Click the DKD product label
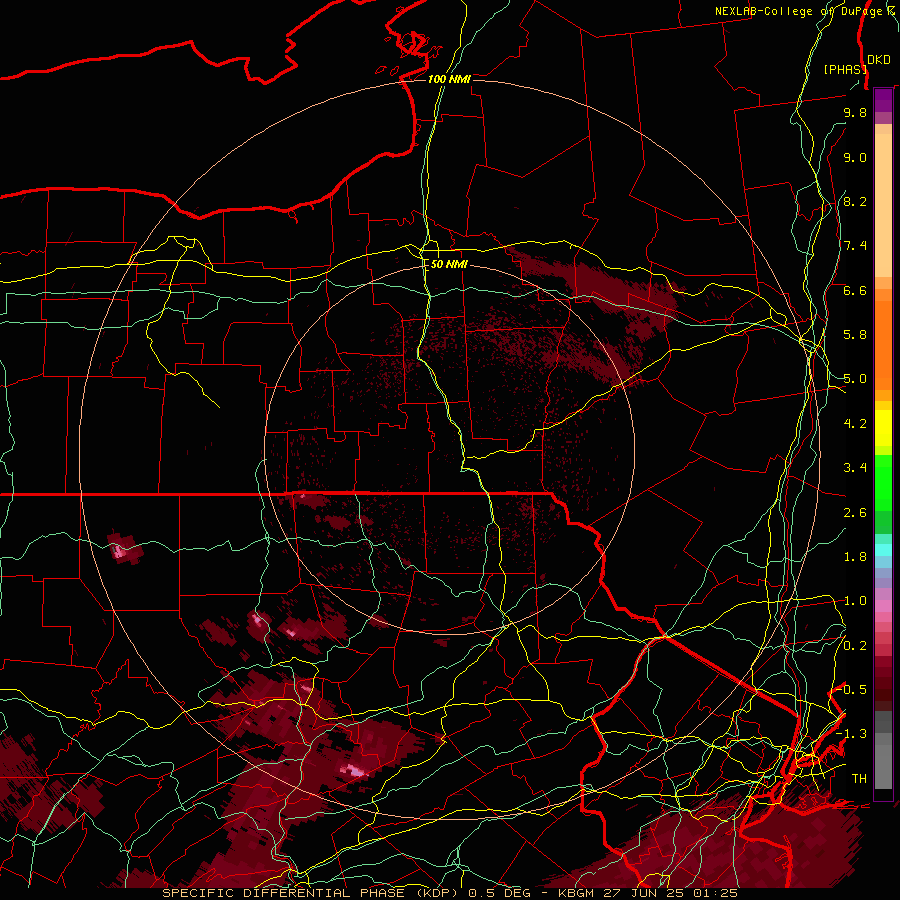900x900 pixels. tap(879, 60)
